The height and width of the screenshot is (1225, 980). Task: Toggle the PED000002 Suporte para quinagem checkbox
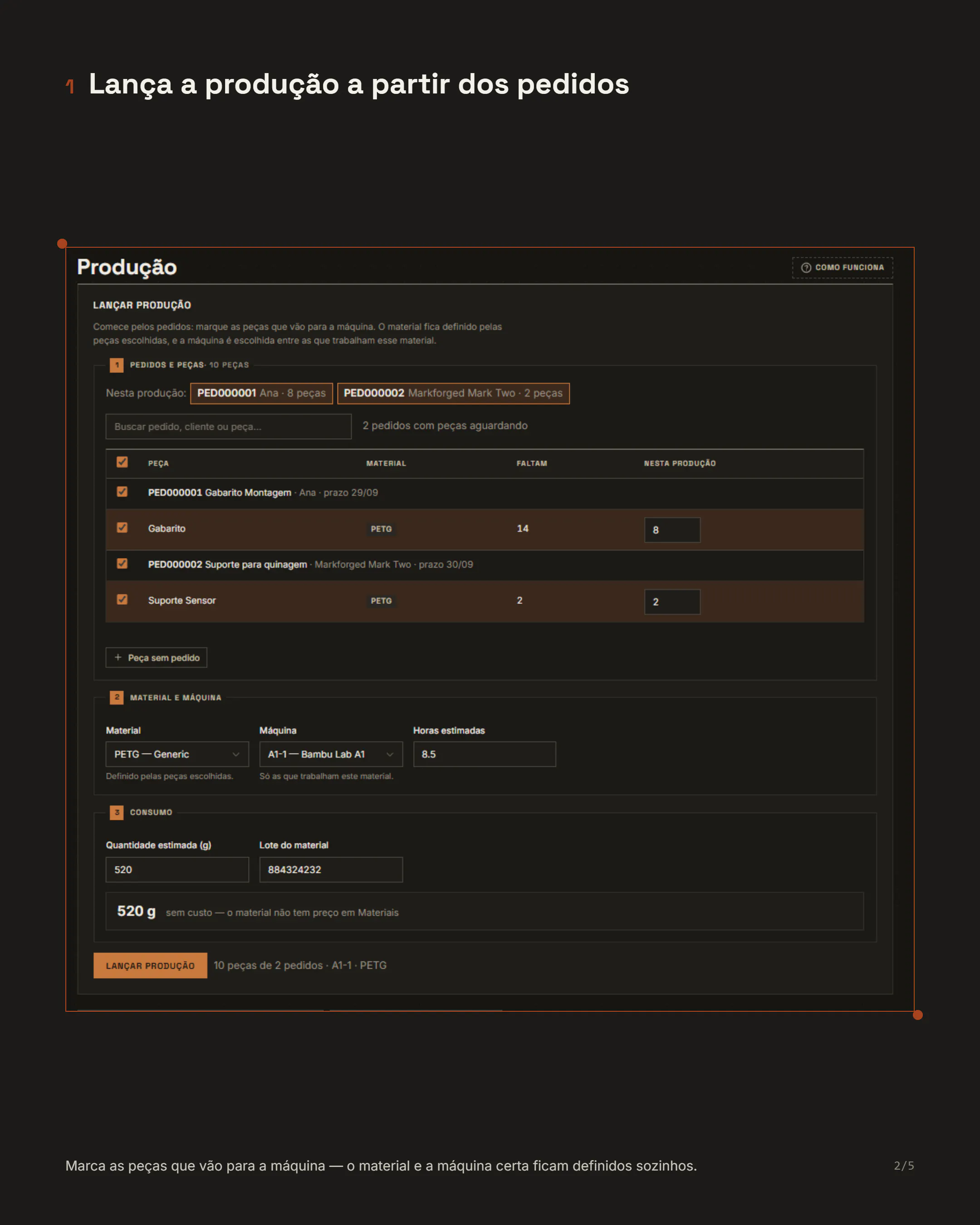122,563
